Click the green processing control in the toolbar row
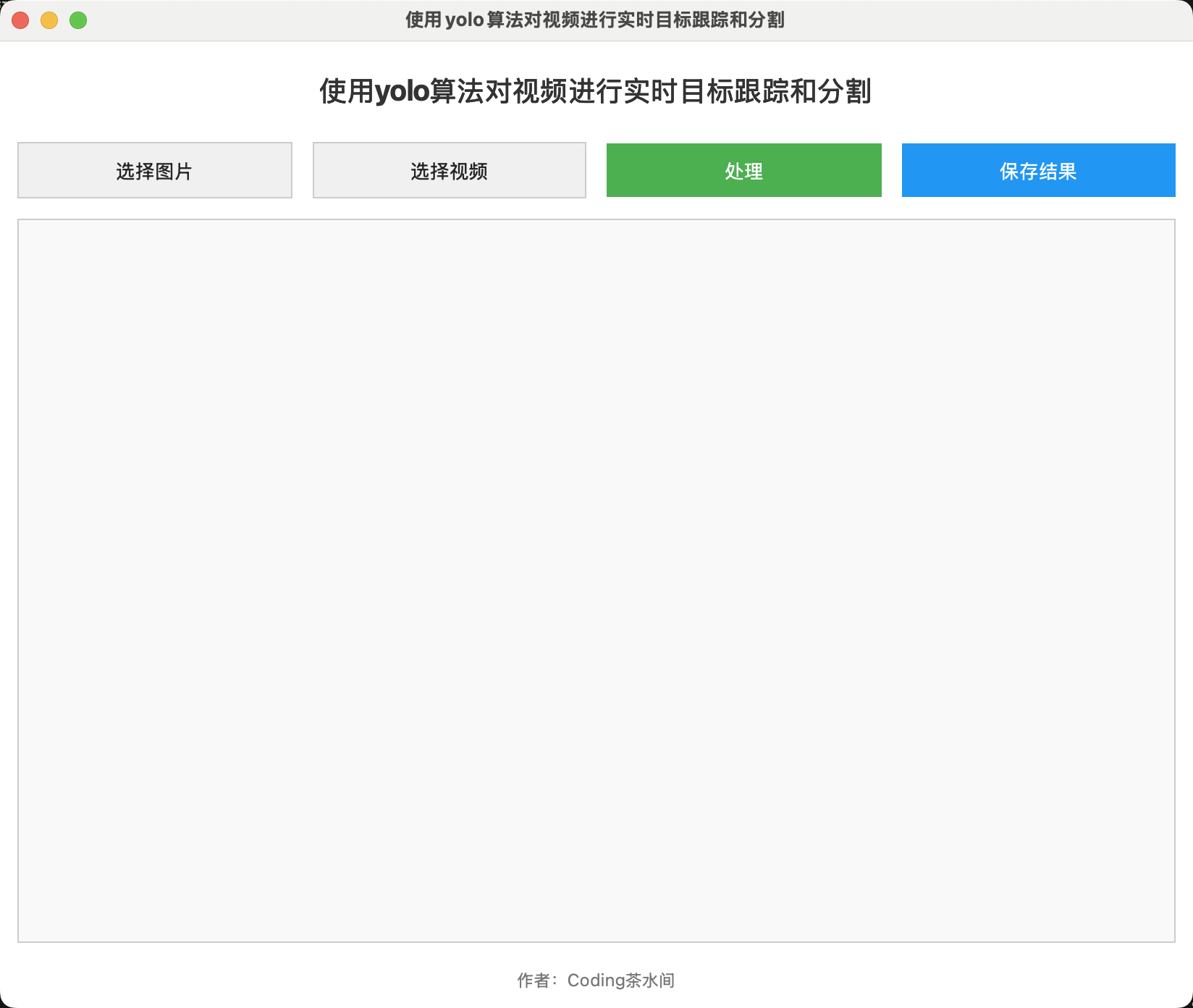 pyautogui.click(x=743, y=169)
